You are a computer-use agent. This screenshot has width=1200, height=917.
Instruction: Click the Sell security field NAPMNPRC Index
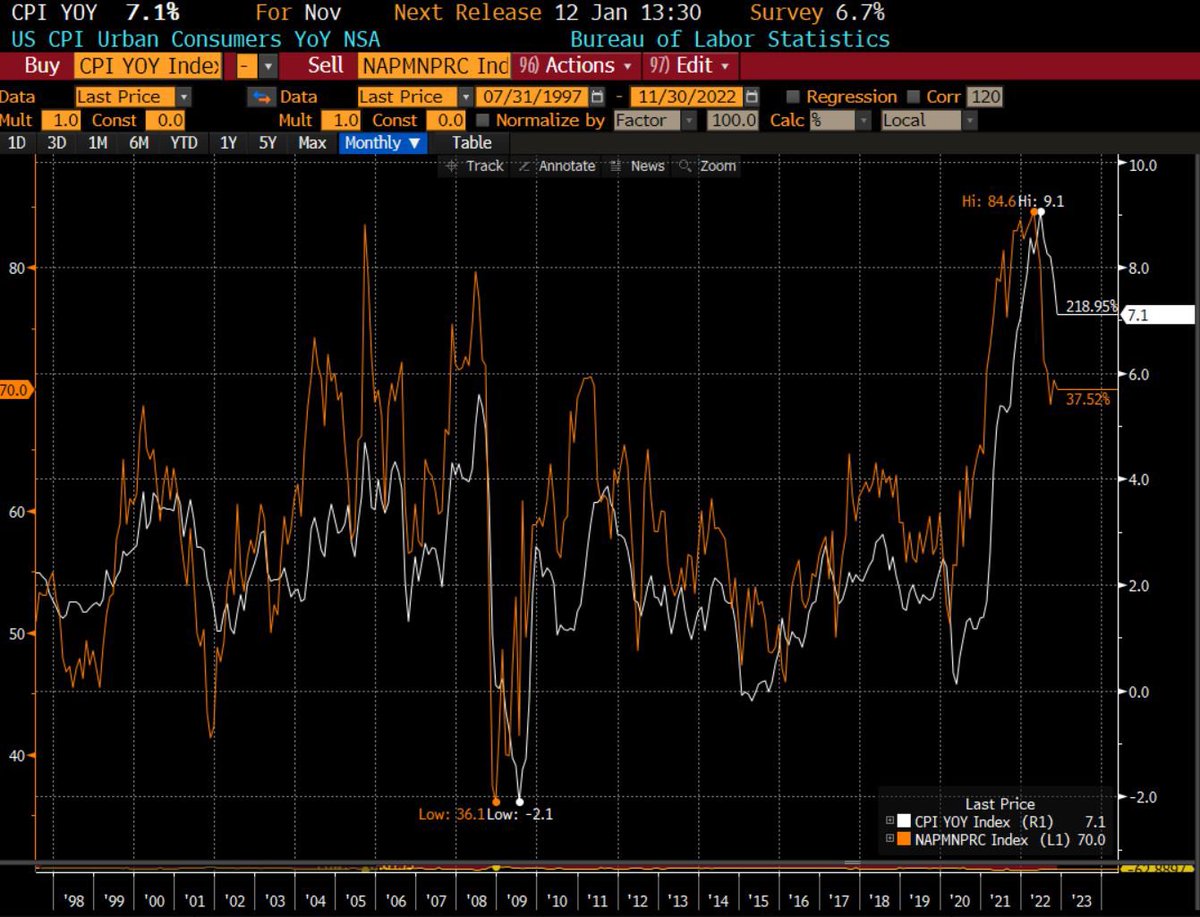pos(432,66)
